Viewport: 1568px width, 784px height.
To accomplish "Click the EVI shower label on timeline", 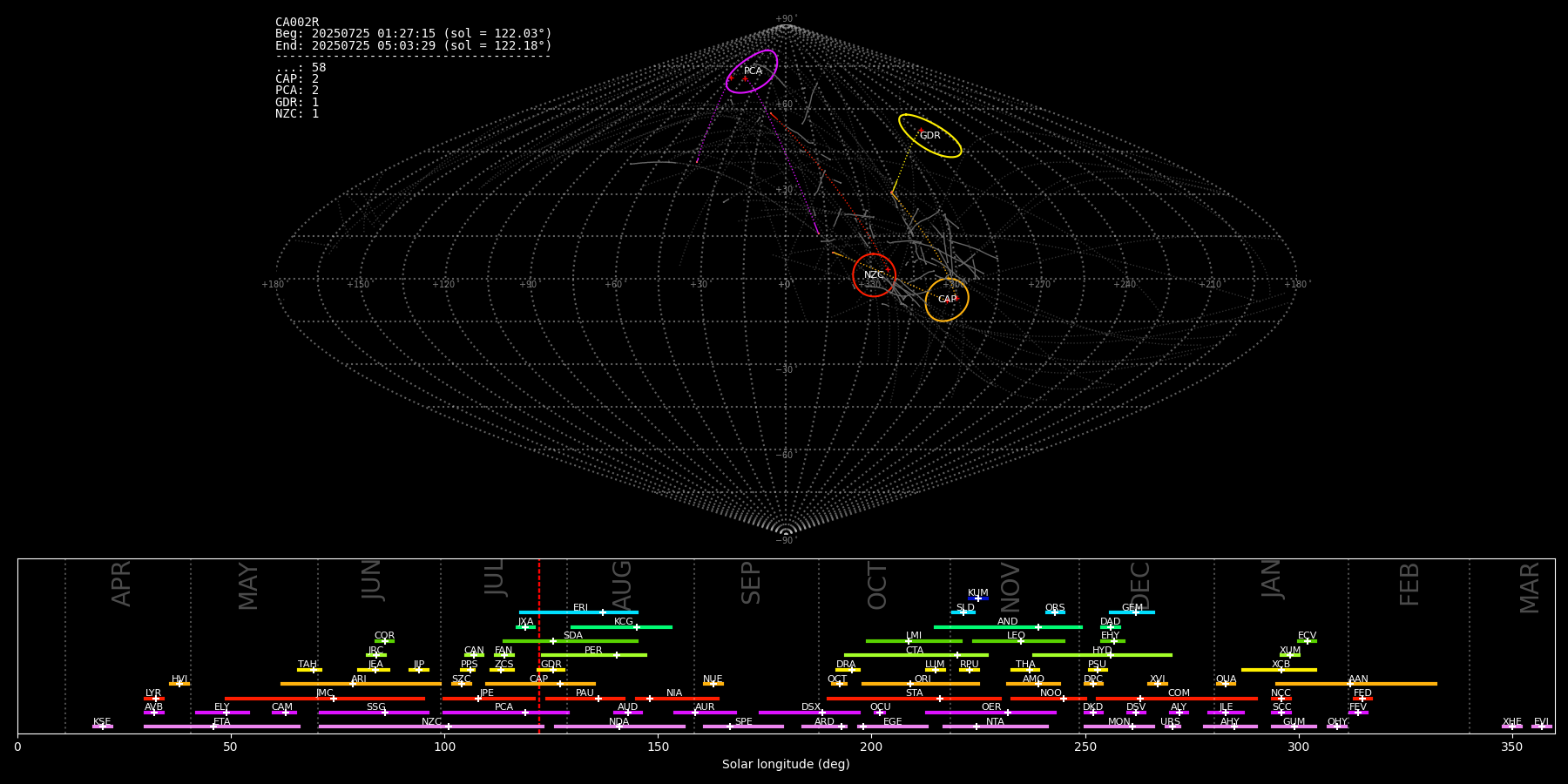I will point(1541,722).
